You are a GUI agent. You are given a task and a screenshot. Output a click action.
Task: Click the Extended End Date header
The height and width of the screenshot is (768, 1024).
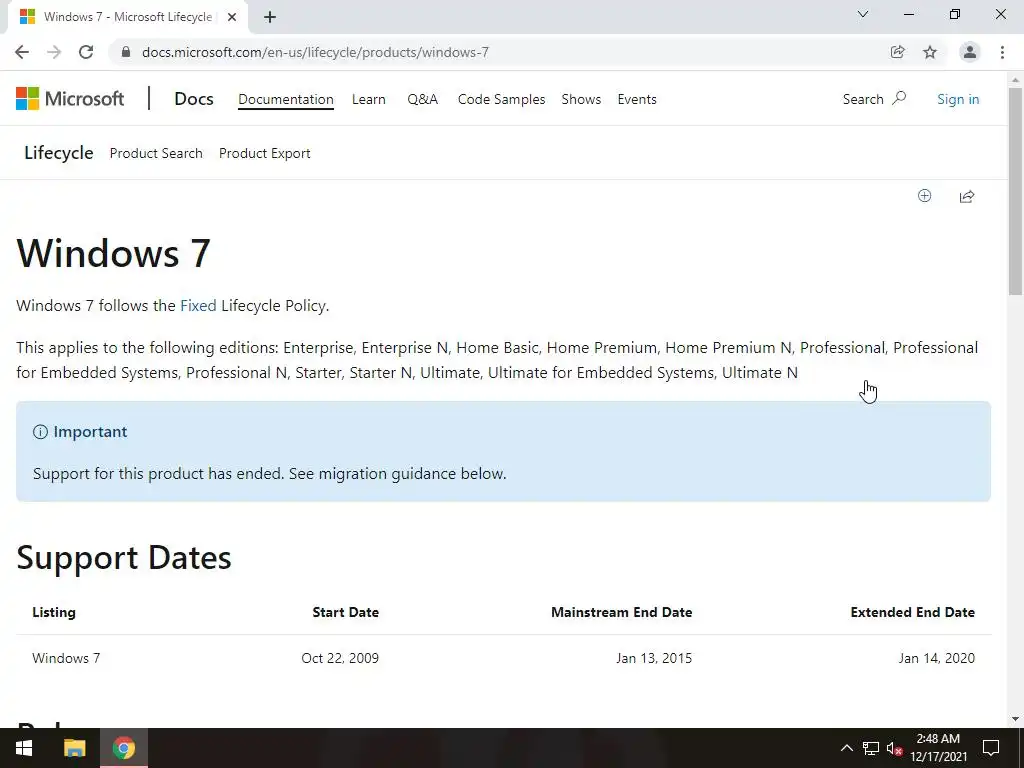(x=912, y=612)
